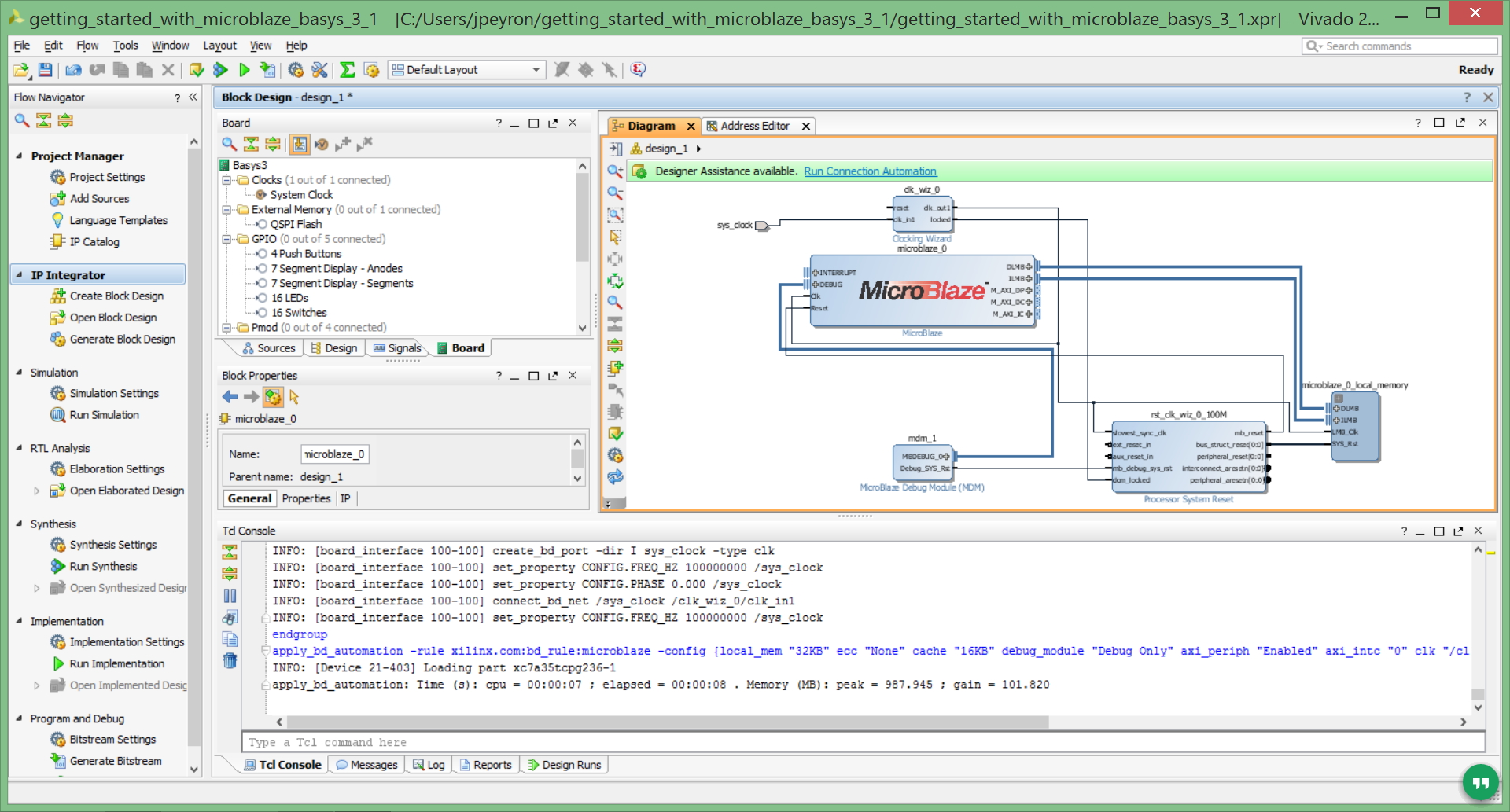Click the search icon in the Flow Navigator
This screenshot has width=1510, height=812.
pos(22,120)
